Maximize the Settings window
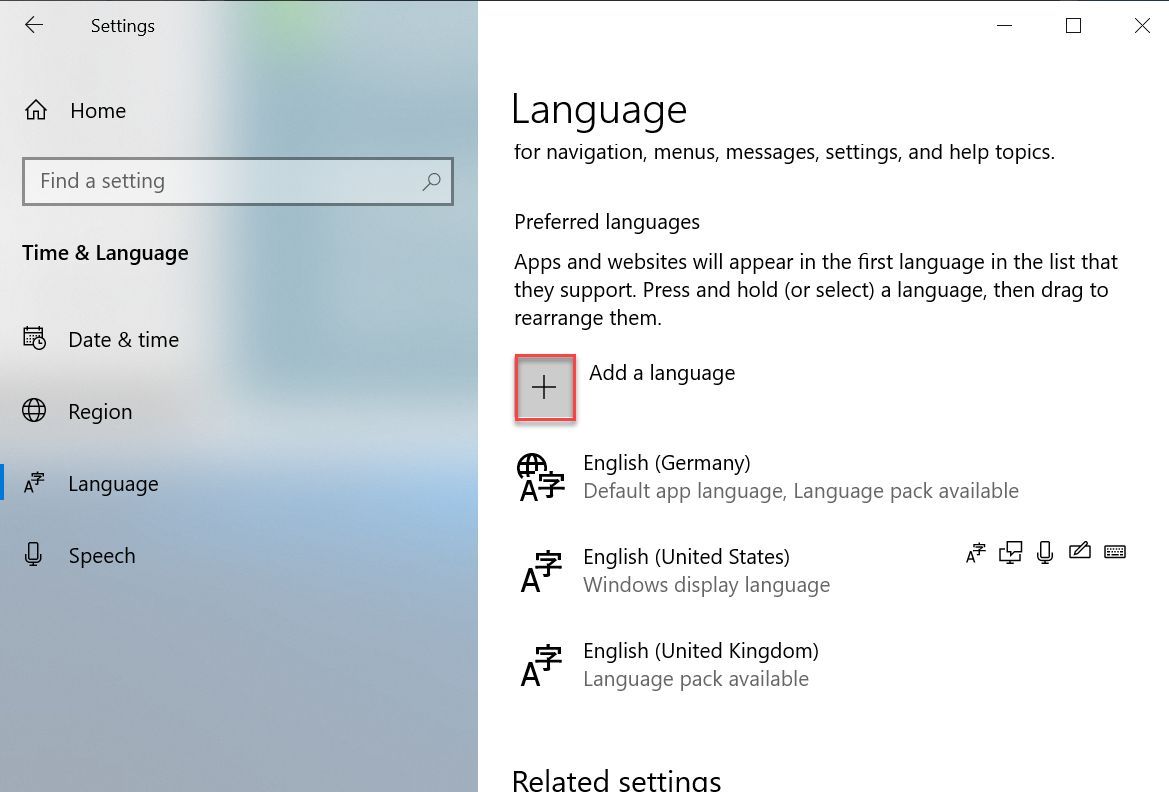The height and width of the screenshot is (792, 1169). pos(1074,25)
